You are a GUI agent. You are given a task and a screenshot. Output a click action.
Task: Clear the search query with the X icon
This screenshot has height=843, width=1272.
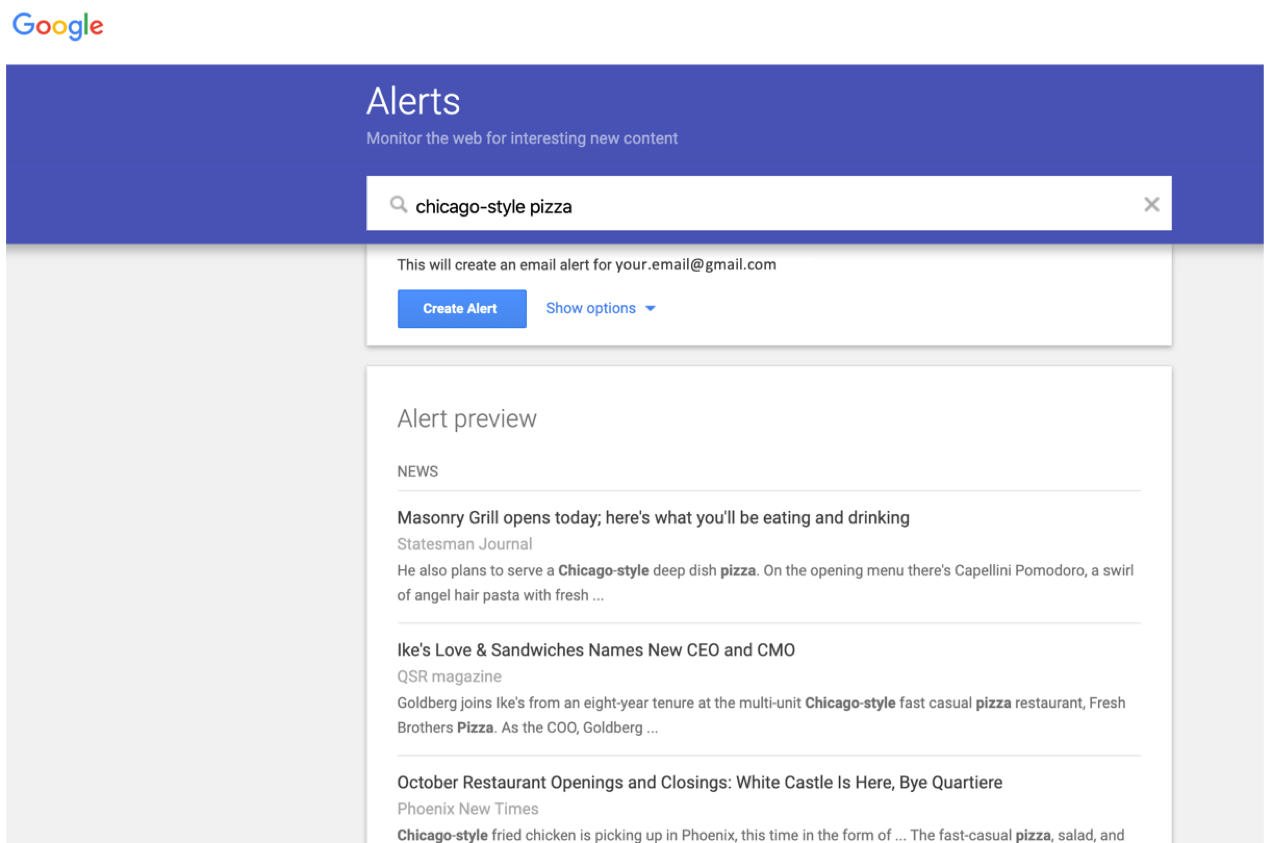click(x=1151, y=203)
